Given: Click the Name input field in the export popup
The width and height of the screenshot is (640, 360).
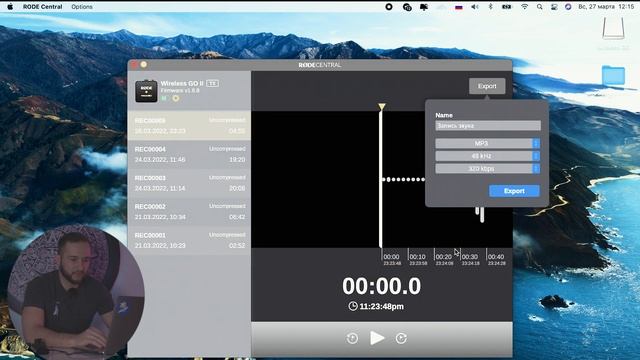Looking at the screenshot, I should click(488, 126).
